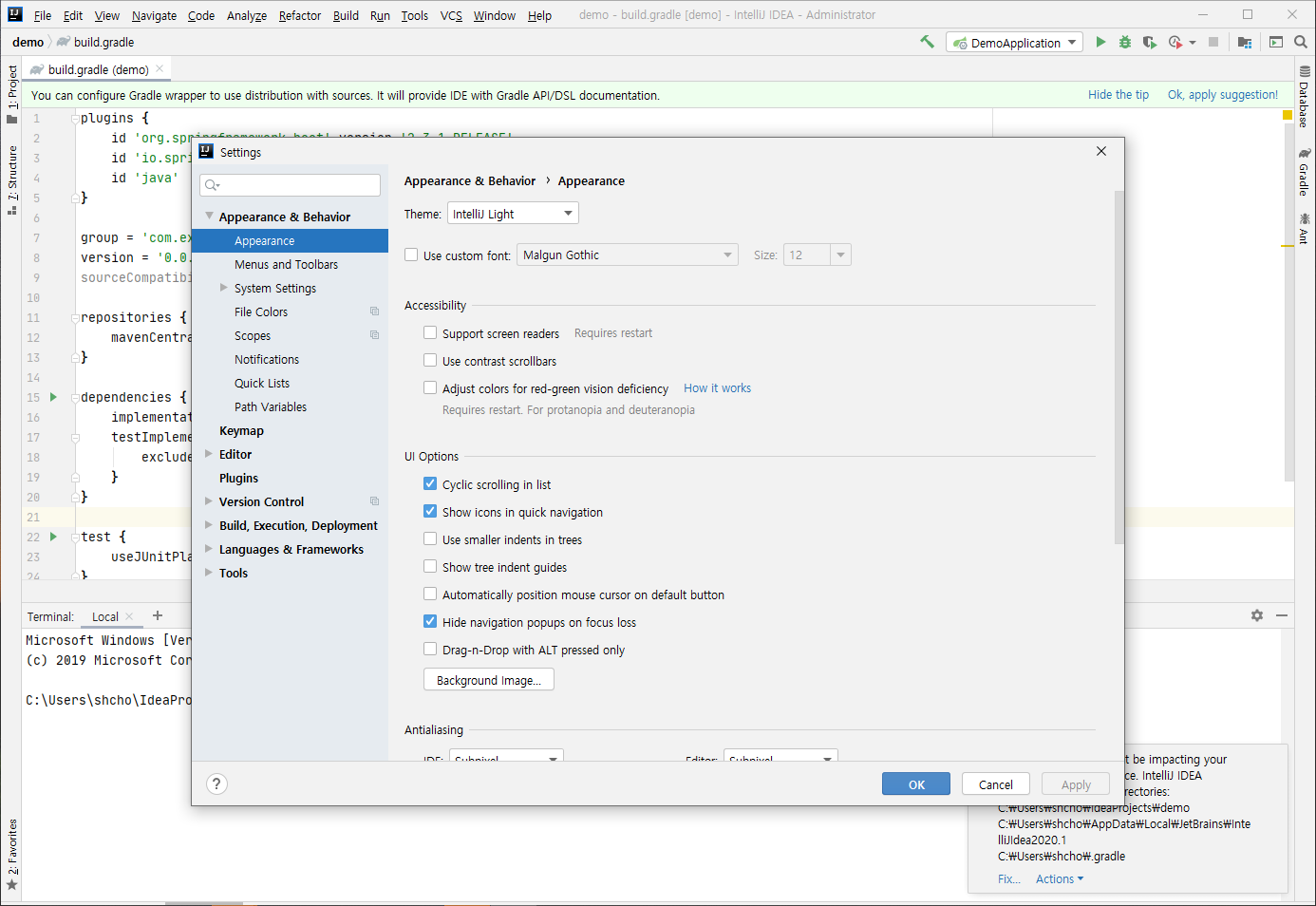Click the terminal settings gear icon
The image size is (1316, 906).
(1257, 615)
